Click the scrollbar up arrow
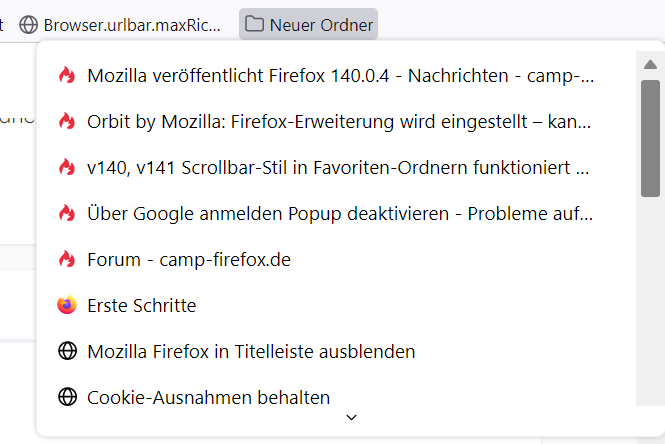This screenshot has width=665, height=444. point(650,65)
